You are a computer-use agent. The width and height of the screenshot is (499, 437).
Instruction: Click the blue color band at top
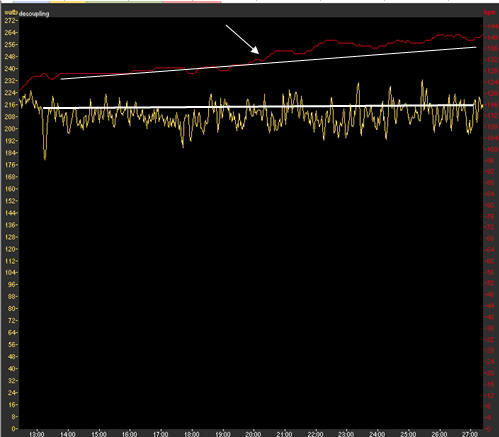coord(31,2)
